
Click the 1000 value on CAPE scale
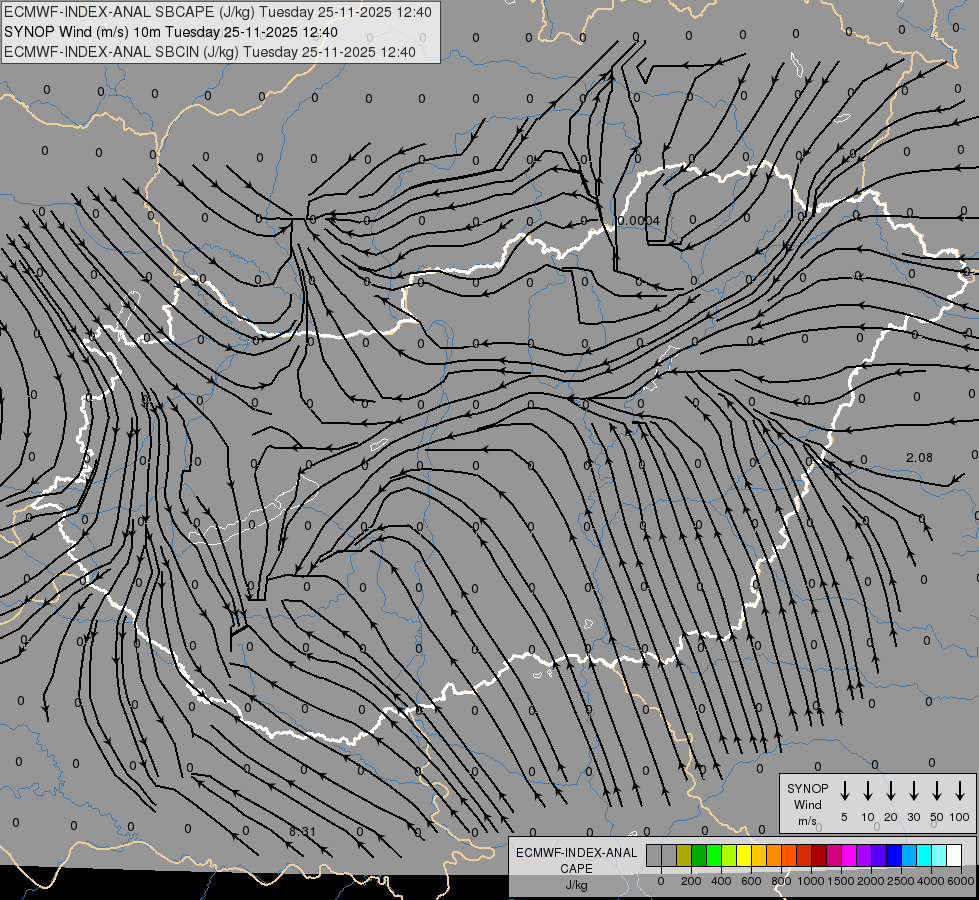pos(811,881)
